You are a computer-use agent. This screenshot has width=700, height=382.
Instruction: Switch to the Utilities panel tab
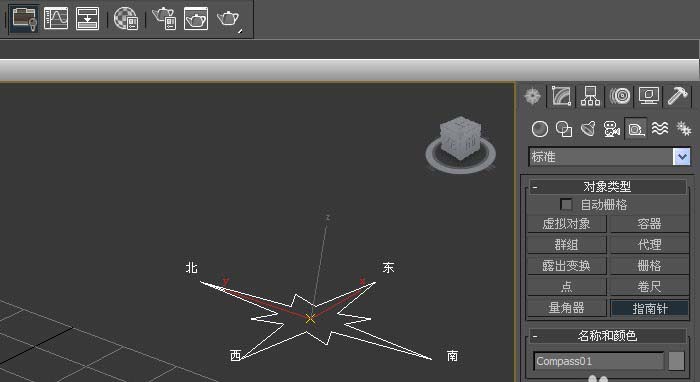point(677,96)
